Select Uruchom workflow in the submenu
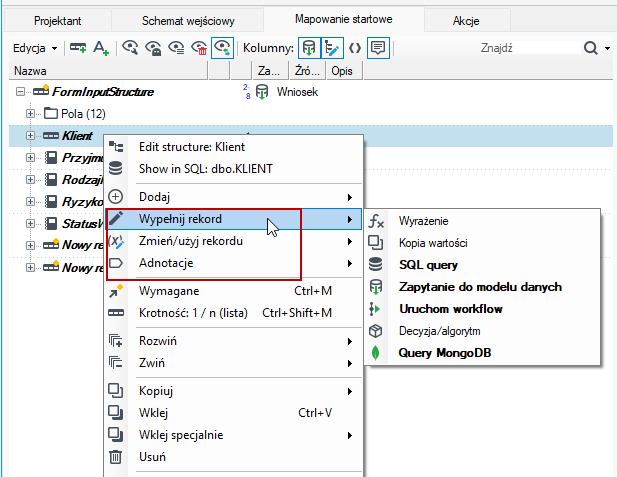Viewport: 617px width, 477px height. [x=482, y=309]
